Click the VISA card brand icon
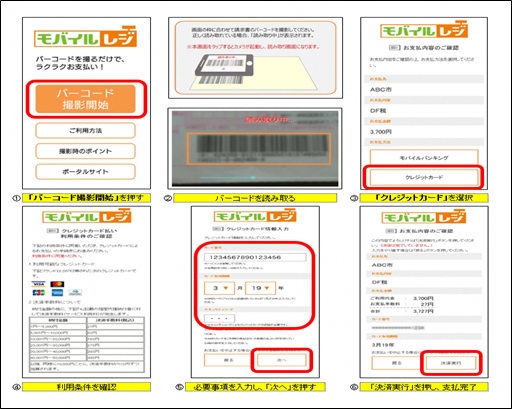 [x=38, y=284]
